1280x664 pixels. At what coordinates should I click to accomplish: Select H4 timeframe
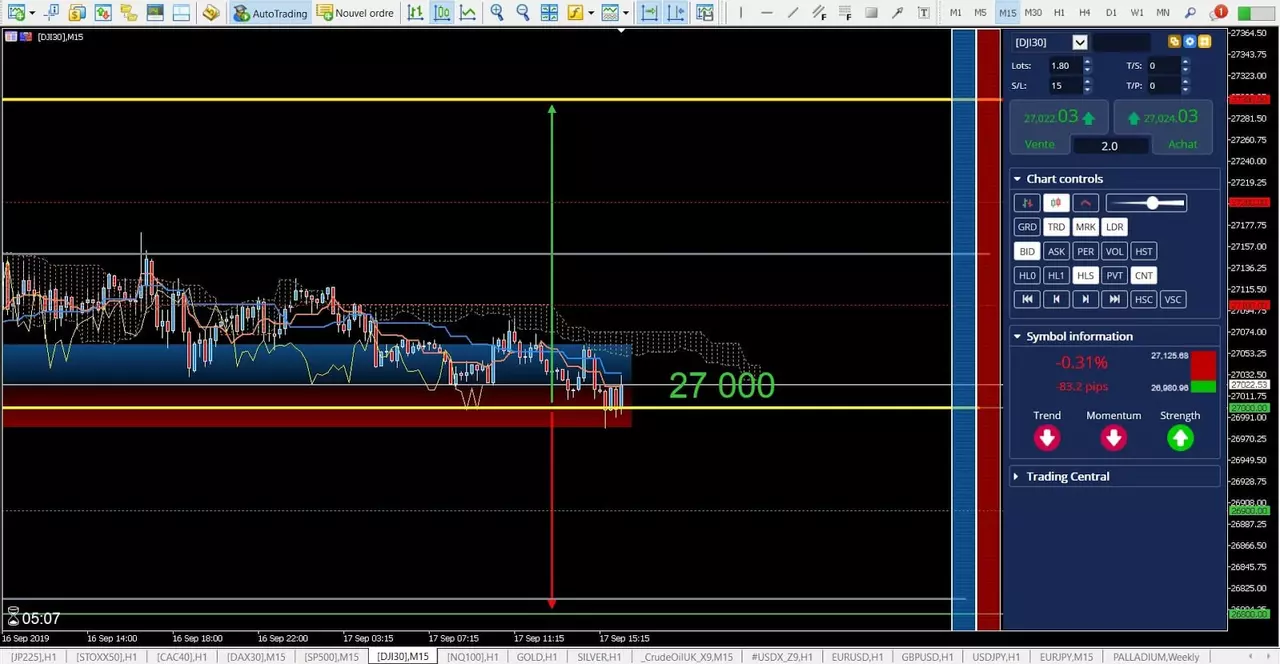1085,13
